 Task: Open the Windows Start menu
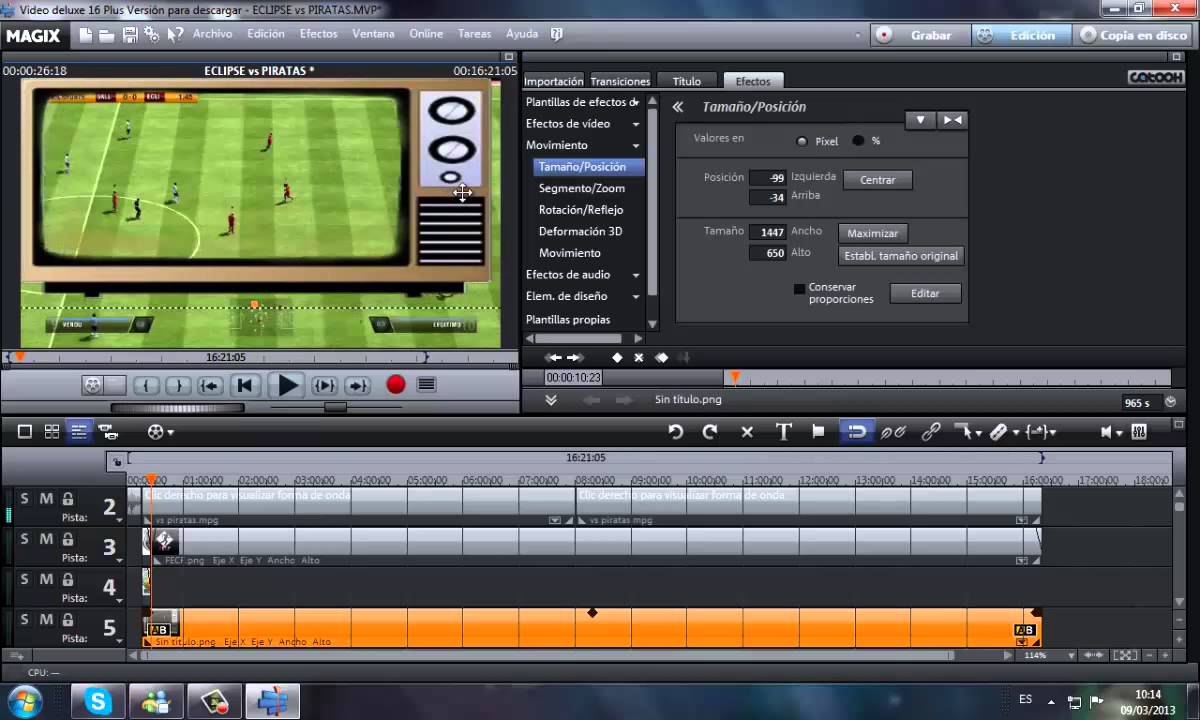coord(24,700)
